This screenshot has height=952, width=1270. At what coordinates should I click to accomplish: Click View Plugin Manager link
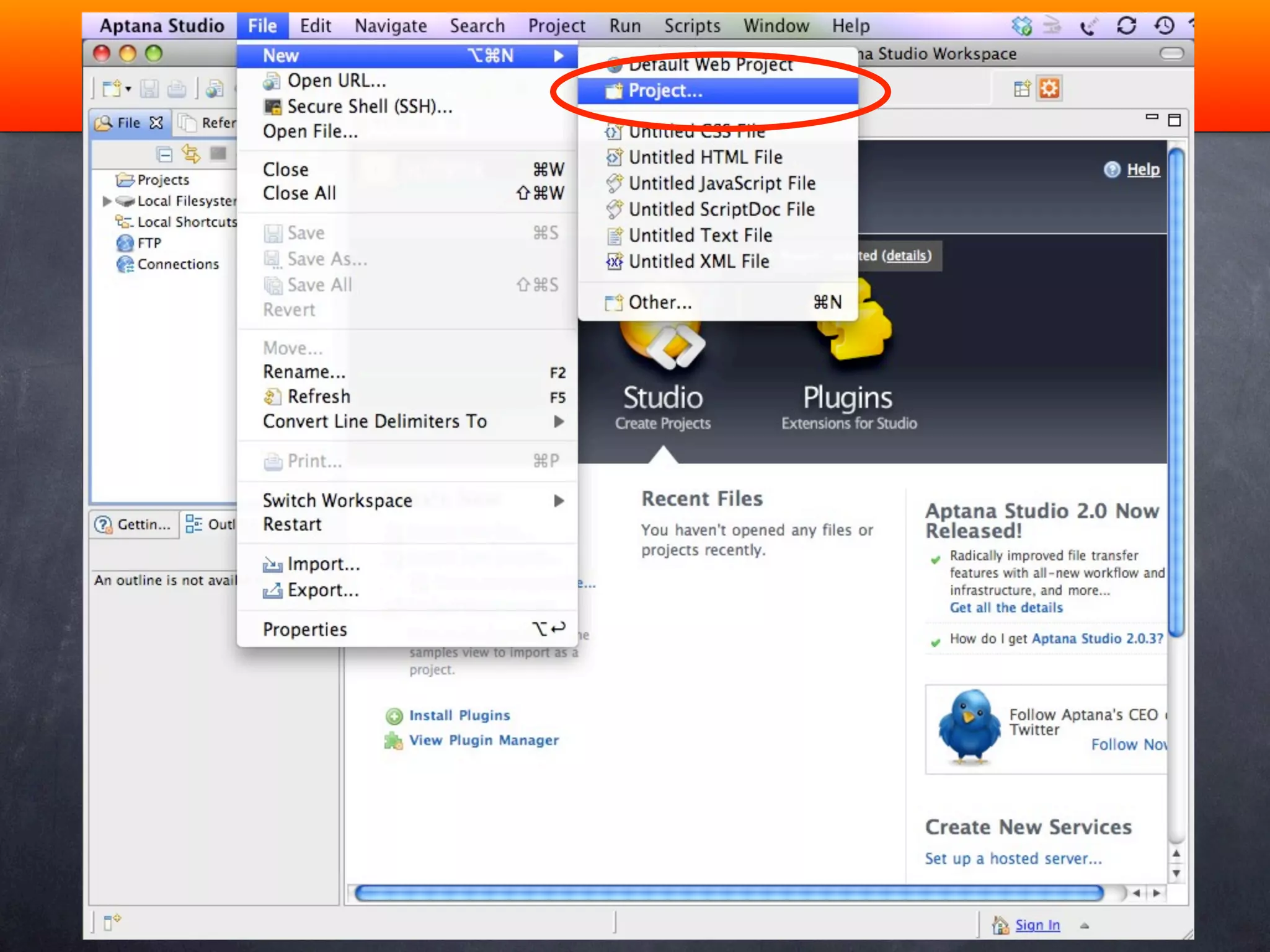(484, 740)
